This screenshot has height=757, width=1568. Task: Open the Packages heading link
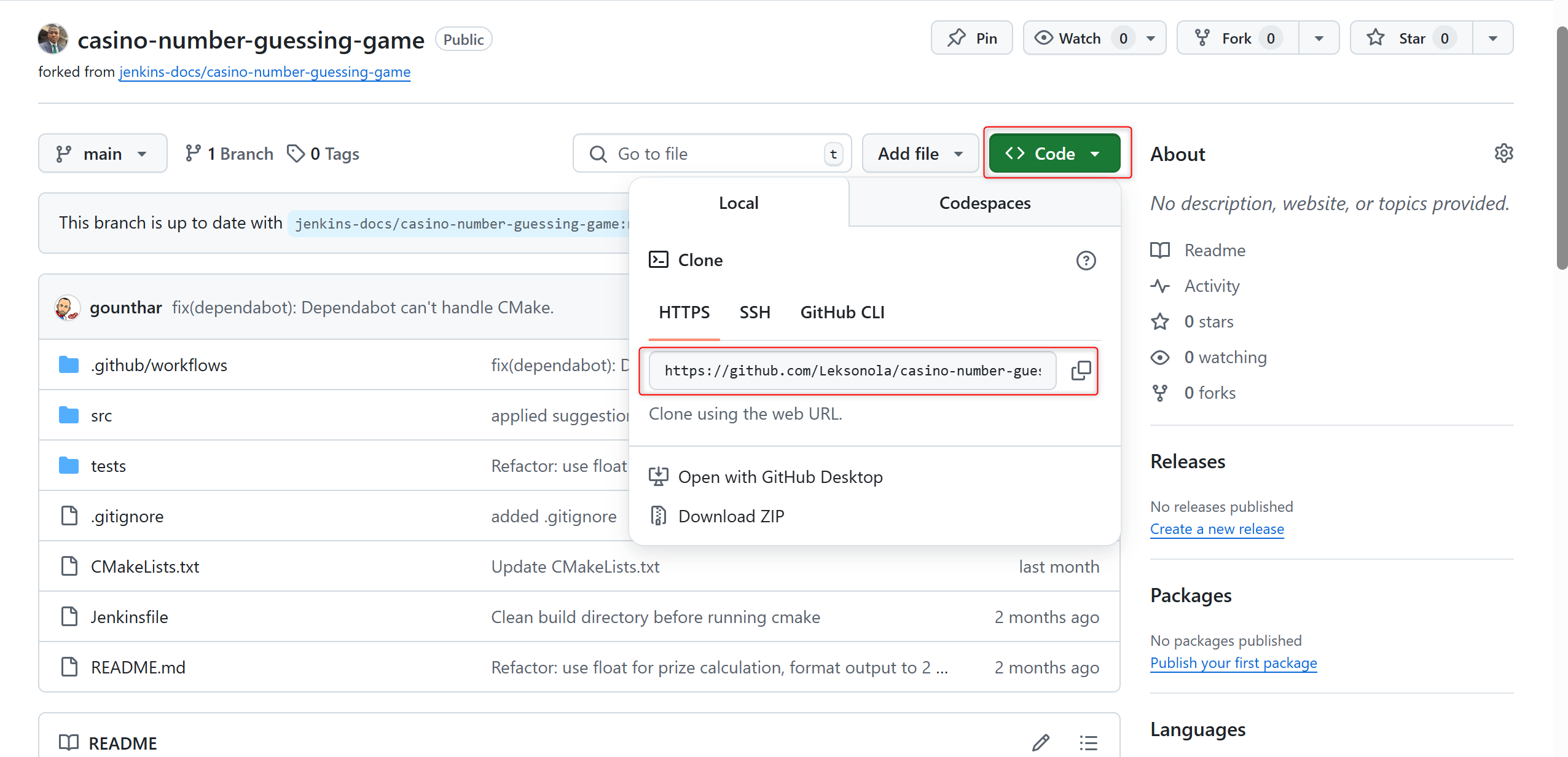[1191, 595]
